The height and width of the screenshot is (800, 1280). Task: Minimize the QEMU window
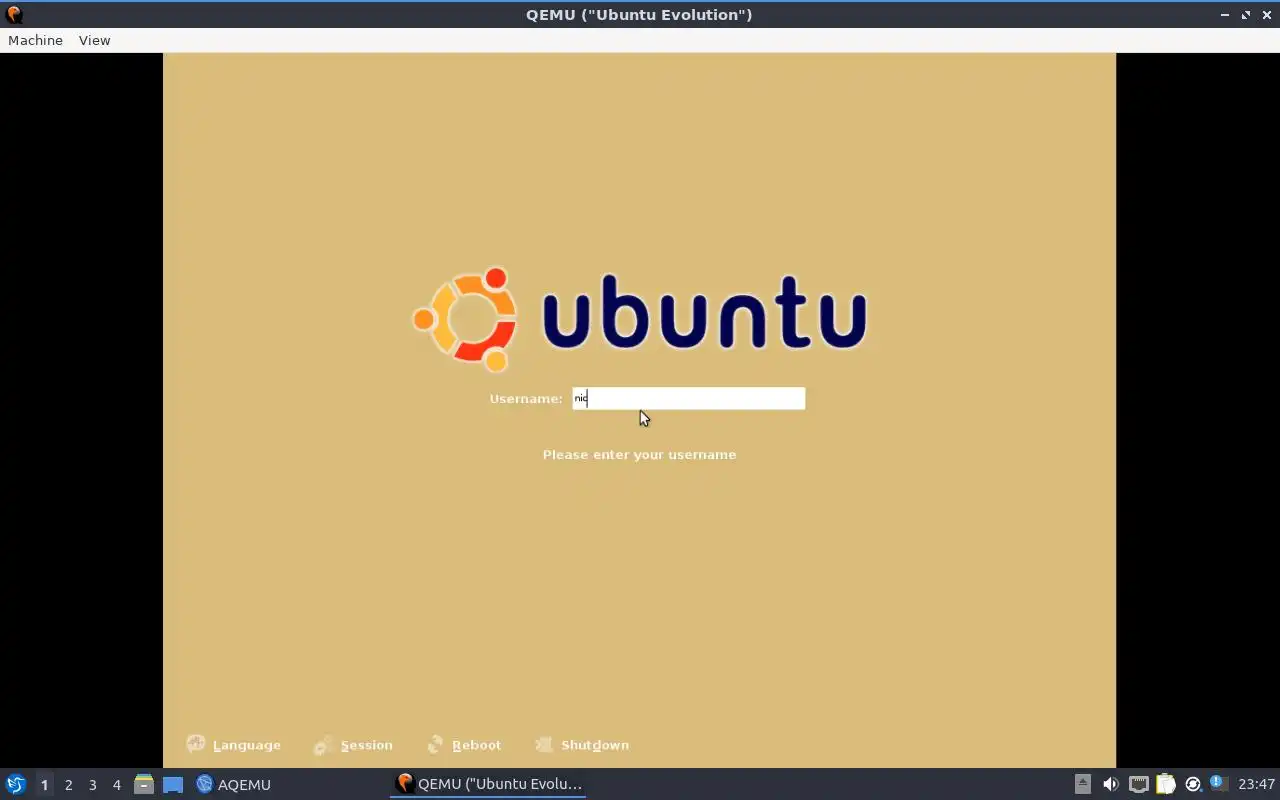(x=1225, y=15)
